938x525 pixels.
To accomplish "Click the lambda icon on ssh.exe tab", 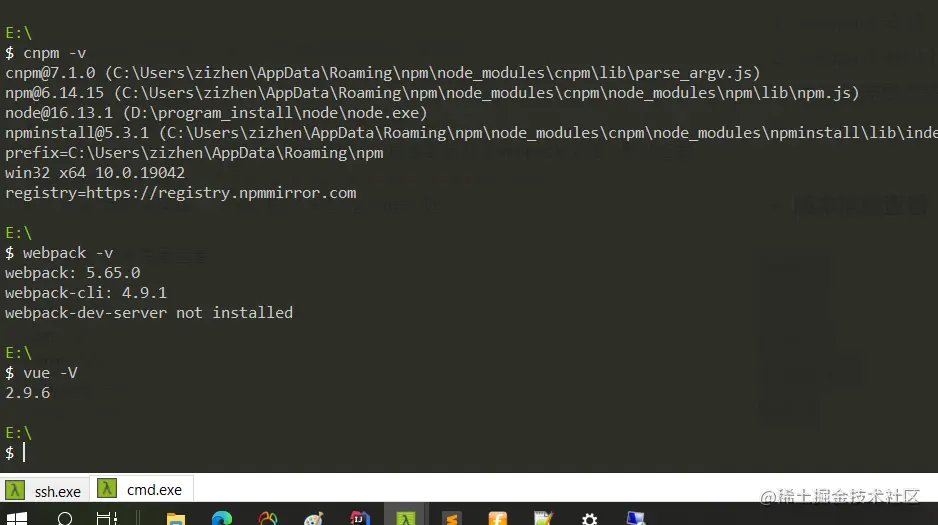I will 14,491.
